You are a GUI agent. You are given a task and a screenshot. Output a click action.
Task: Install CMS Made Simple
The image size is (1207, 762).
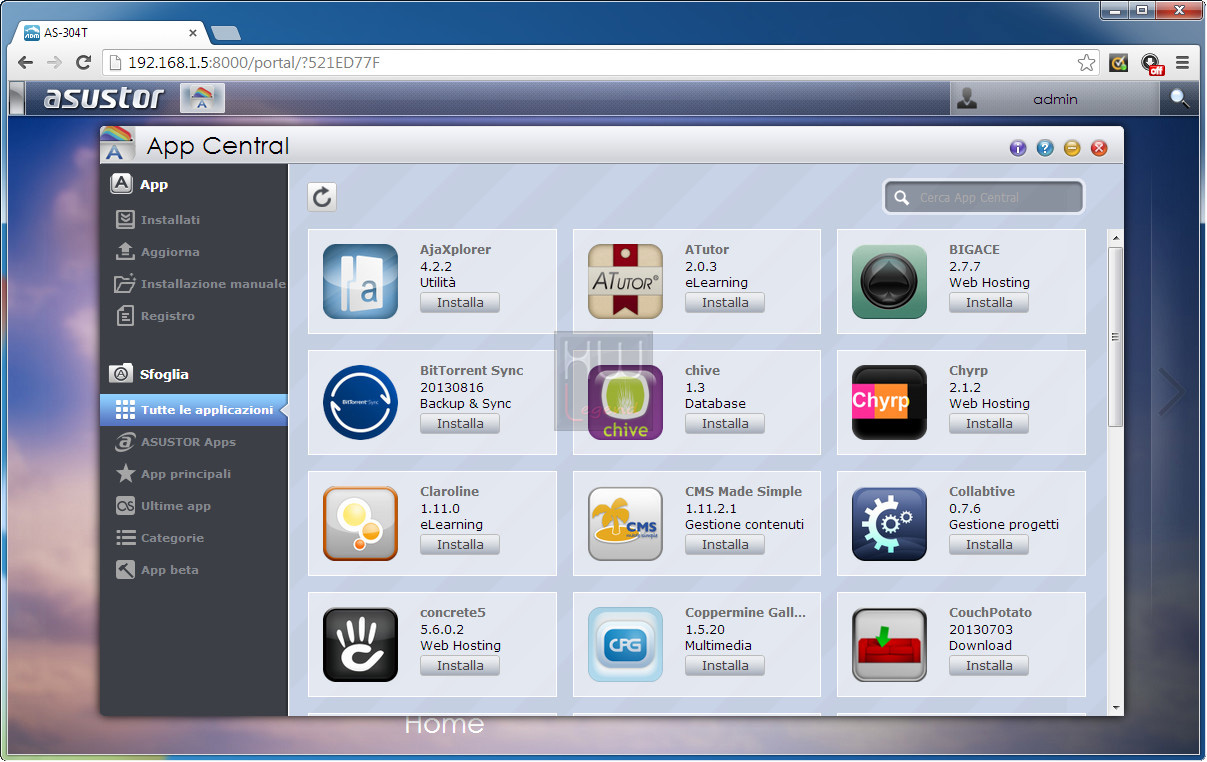click(x=725, y=544)
